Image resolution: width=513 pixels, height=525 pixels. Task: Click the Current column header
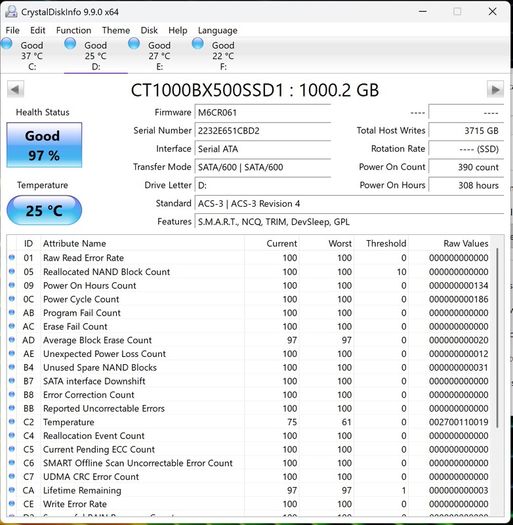(x=272, y=243)
